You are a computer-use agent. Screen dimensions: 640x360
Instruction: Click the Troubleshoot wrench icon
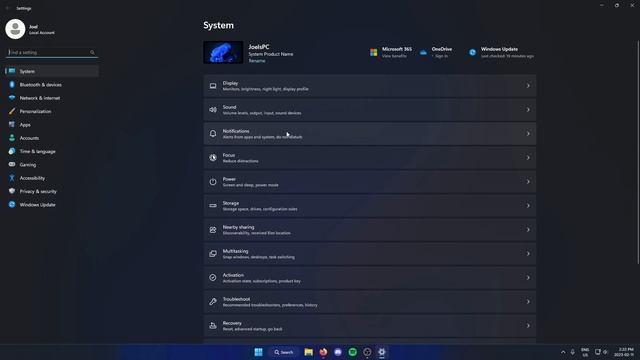click(x=213, y=302)
